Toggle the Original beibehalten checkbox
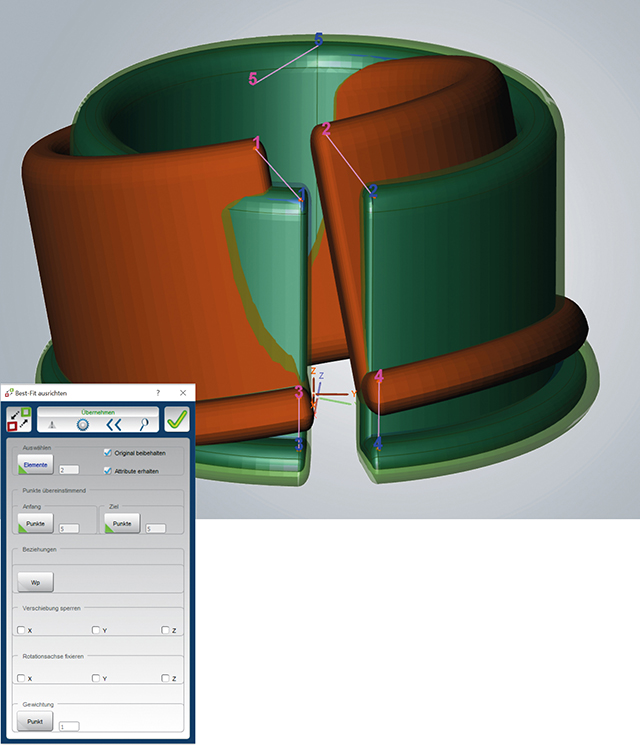The height and width of the screenshot is (746, 640). coord(108,452)
